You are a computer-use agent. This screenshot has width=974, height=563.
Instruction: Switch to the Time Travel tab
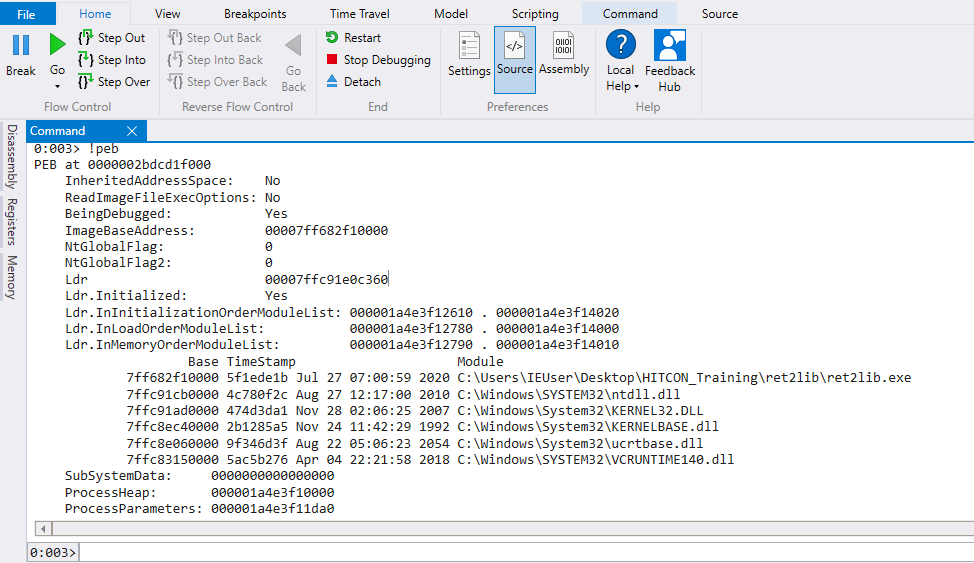pos(362,14)
